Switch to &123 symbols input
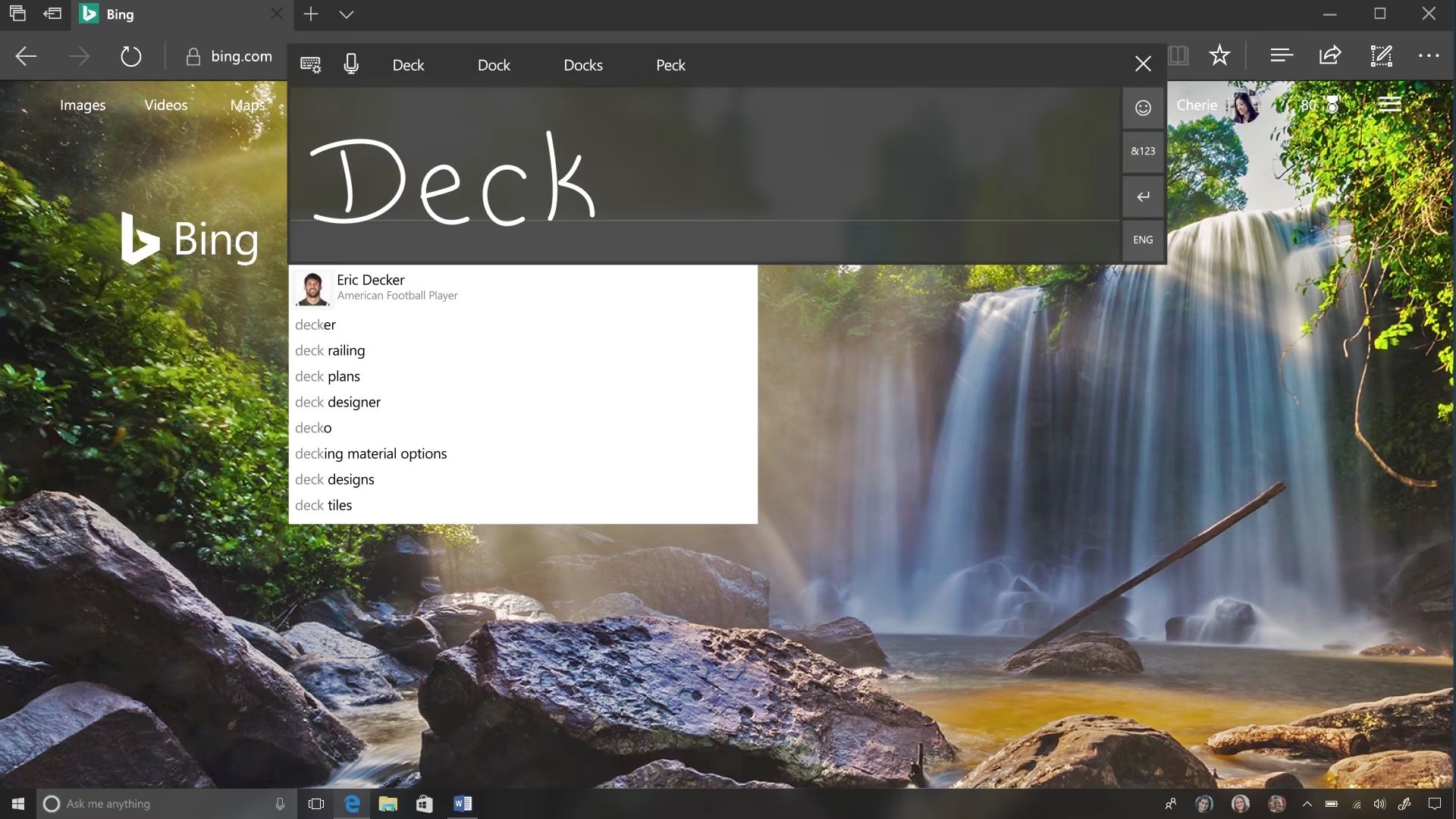Image resolution: width=1456 pixels, height=819 pixels. pyautogui.click(x=1143, y=151)
